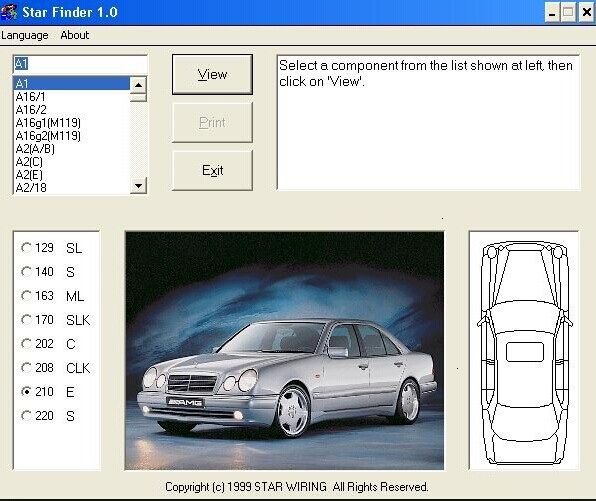Screen dimensions: 596x501
Task: Minimize the Star Finder window
Action: [x=552, y=13]
